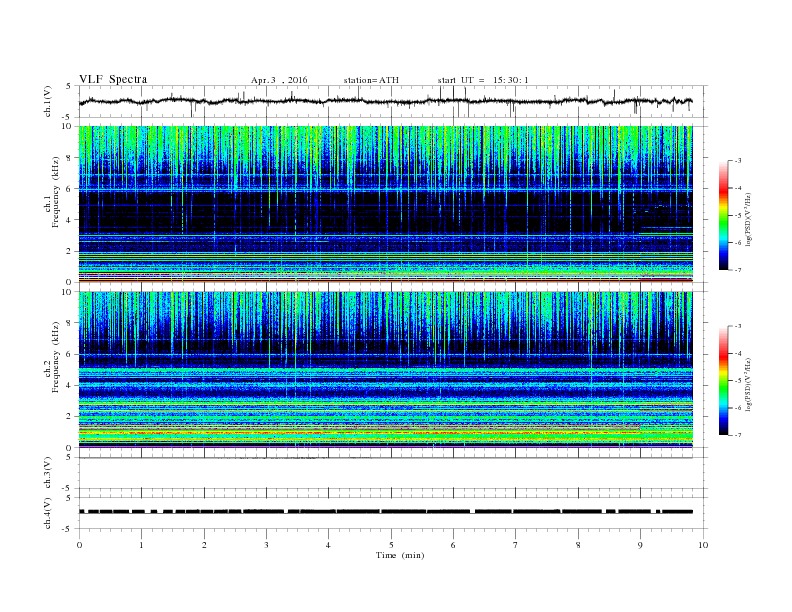This screenshot has width=792, height=612.
Task: Click the "-5" tick on ch.1 color bar
Action: coord(738,215)
